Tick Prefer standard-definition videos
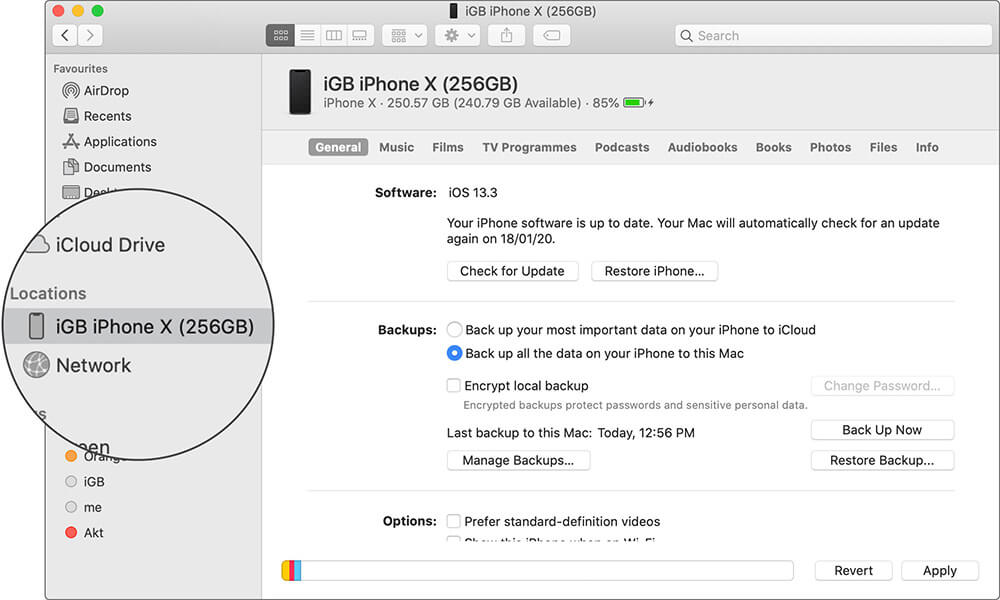1000x600 pixels. (x=453, y=521)
